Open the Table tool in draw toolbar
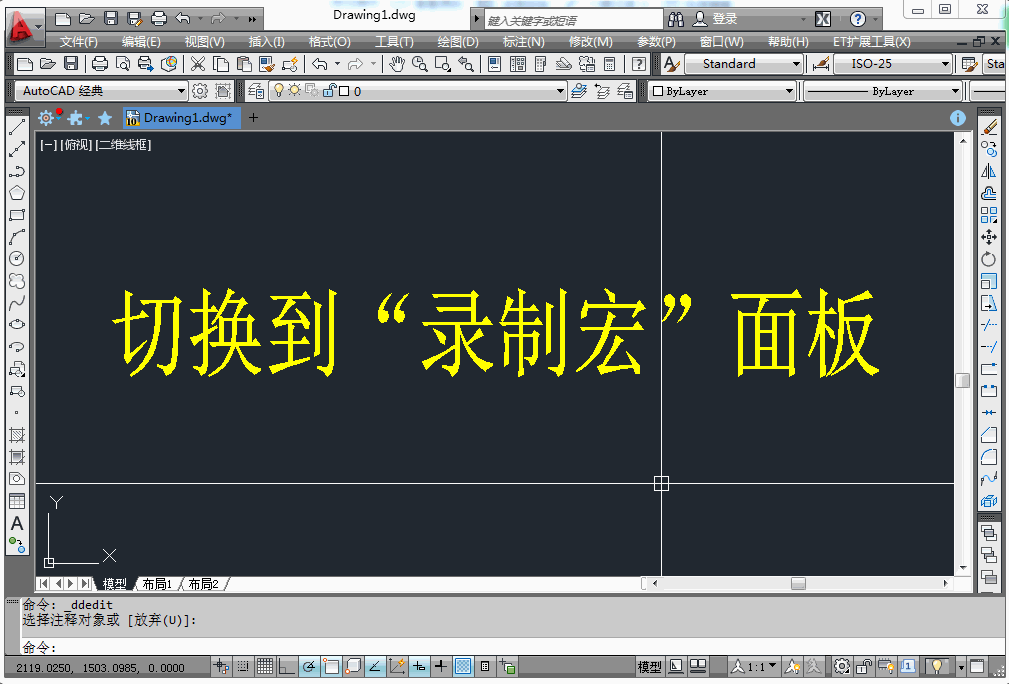This screenshot has height=684, width=1009. [17, 501]
